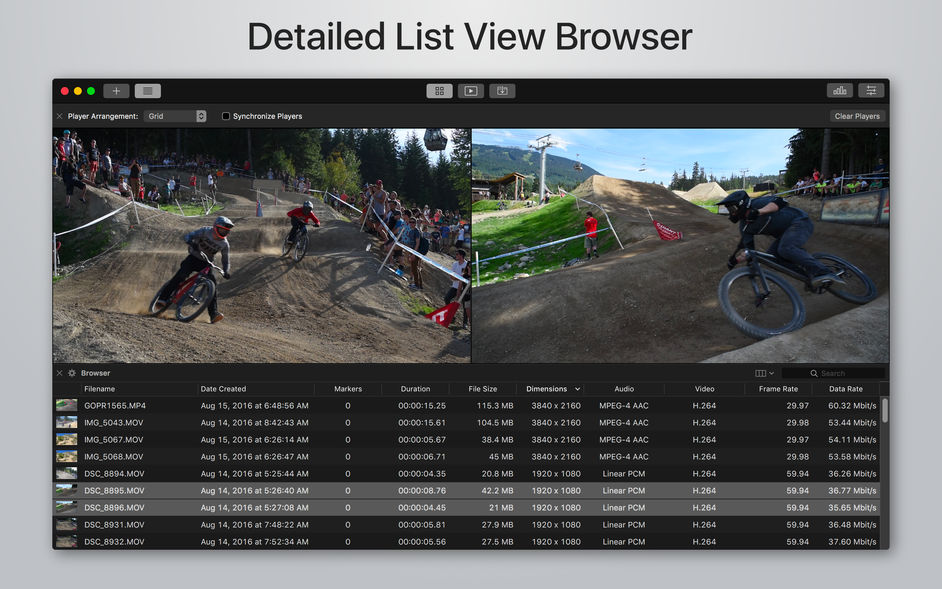This screenshot has width=942, height=589.
Task: Open the statistics panel
Action: [840, 90]
